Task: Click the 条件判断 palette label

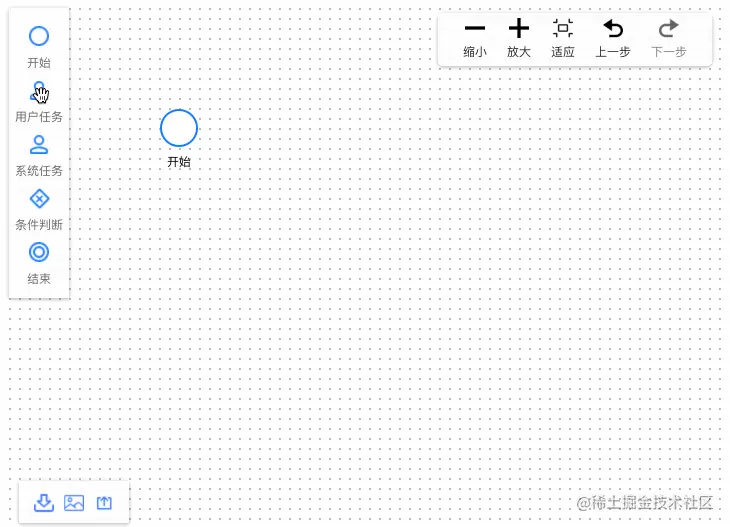Action: pyautogui.click(x=39, y=224)
